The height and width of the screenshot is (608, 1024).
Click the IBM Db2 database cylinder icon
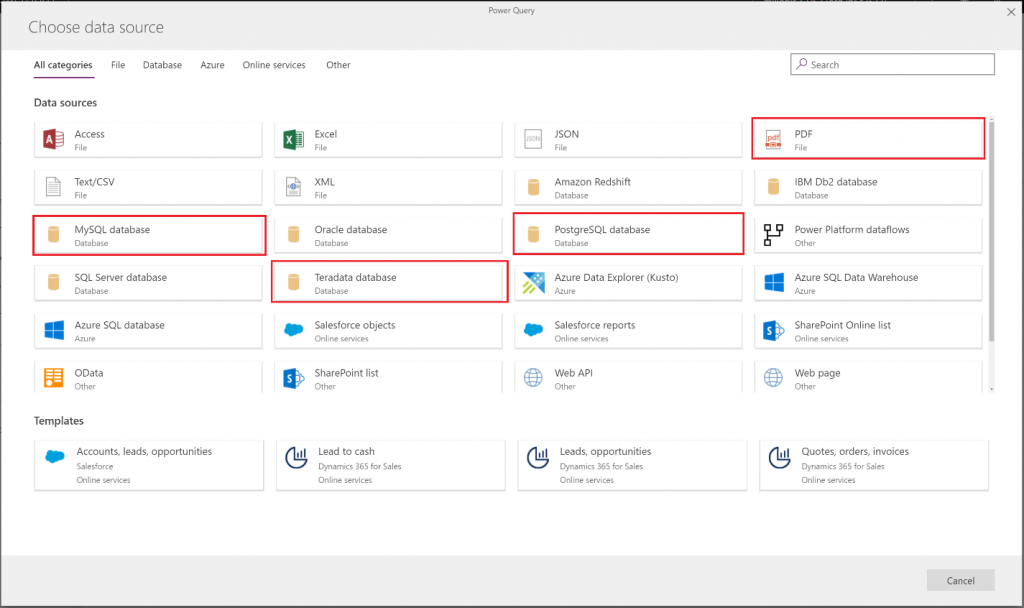[x=773, y=187]
